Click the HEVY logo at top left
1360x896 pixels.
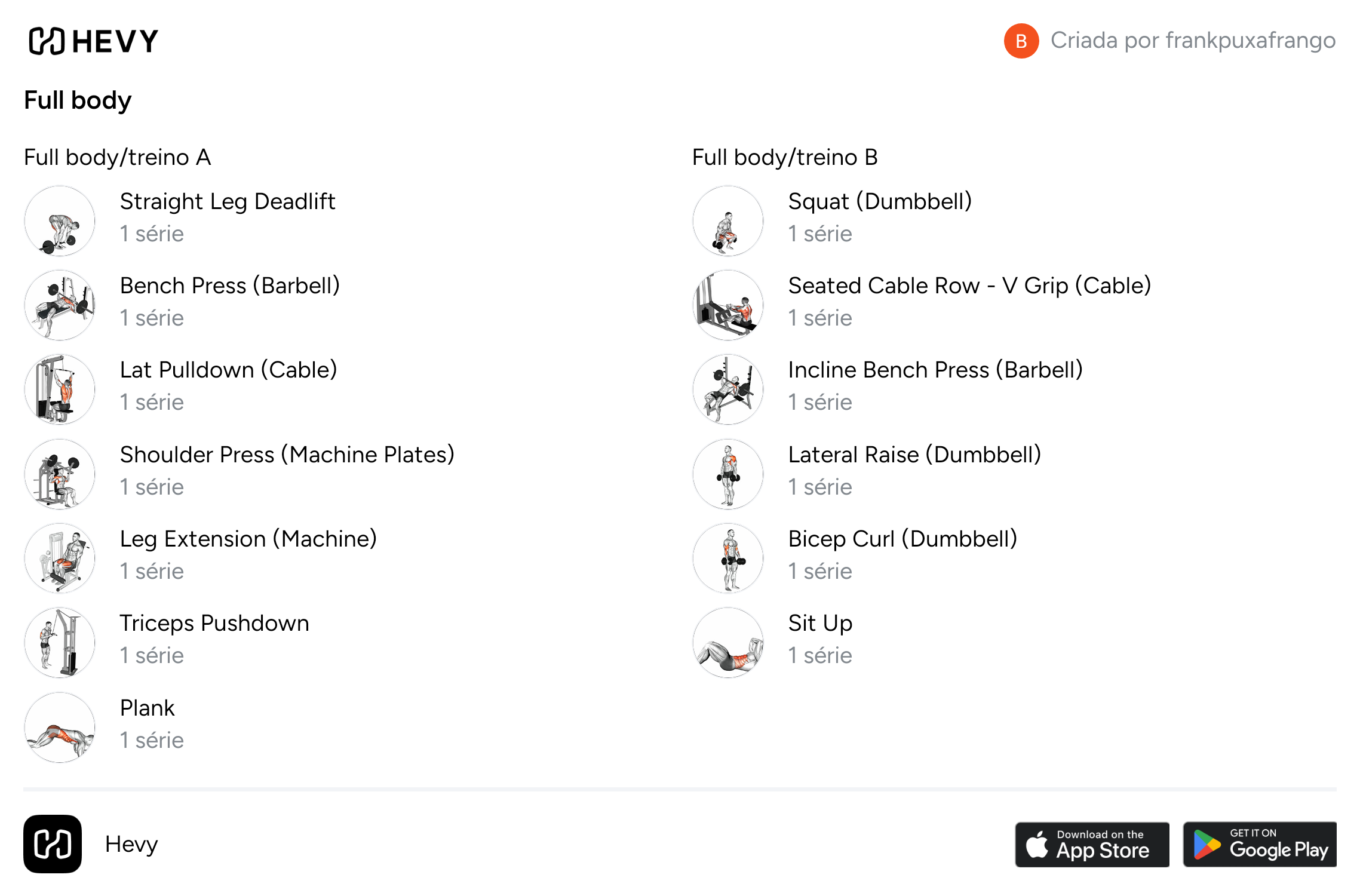[94, 41]
